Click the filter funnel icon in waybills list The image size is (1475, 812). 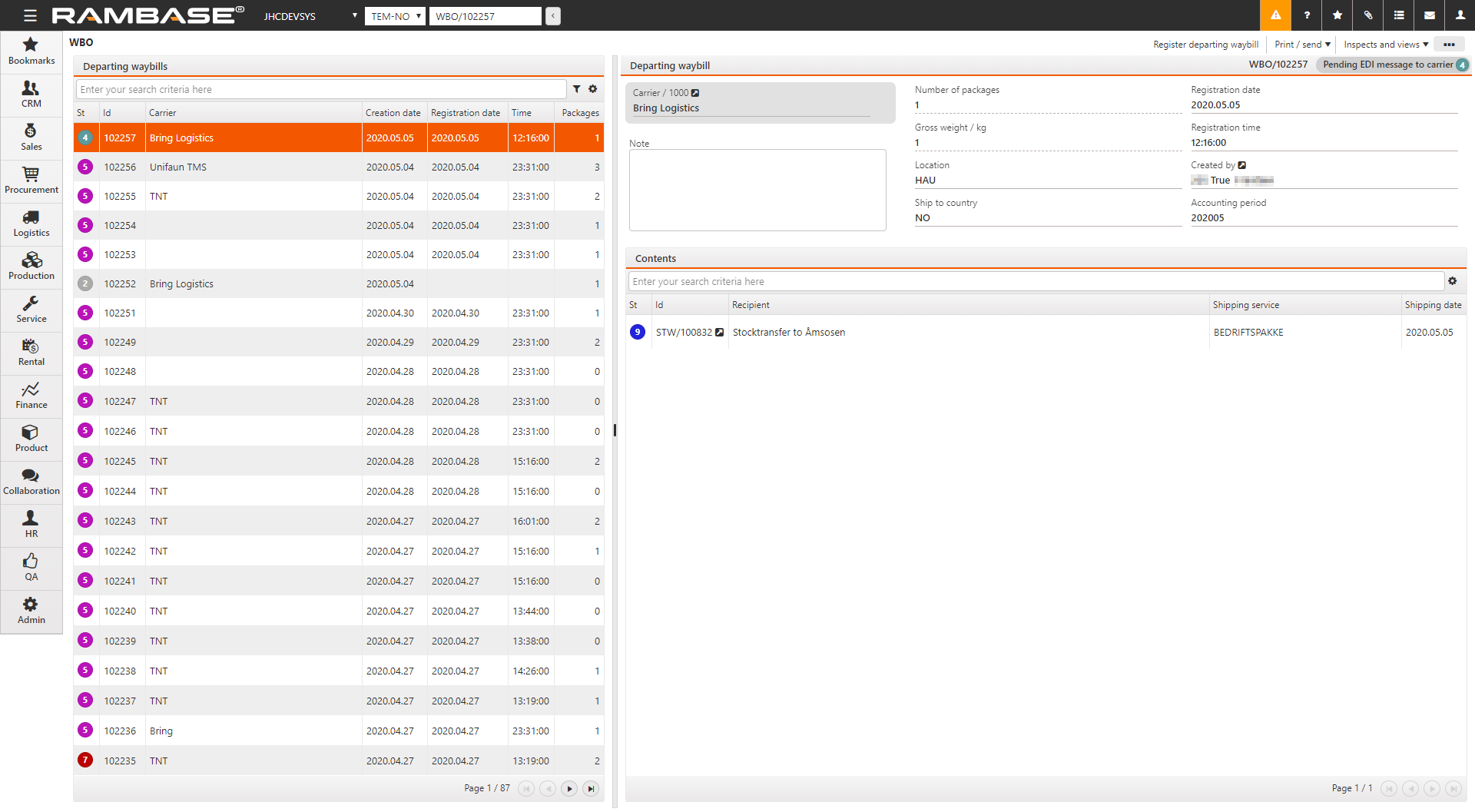tap(576, 89)
